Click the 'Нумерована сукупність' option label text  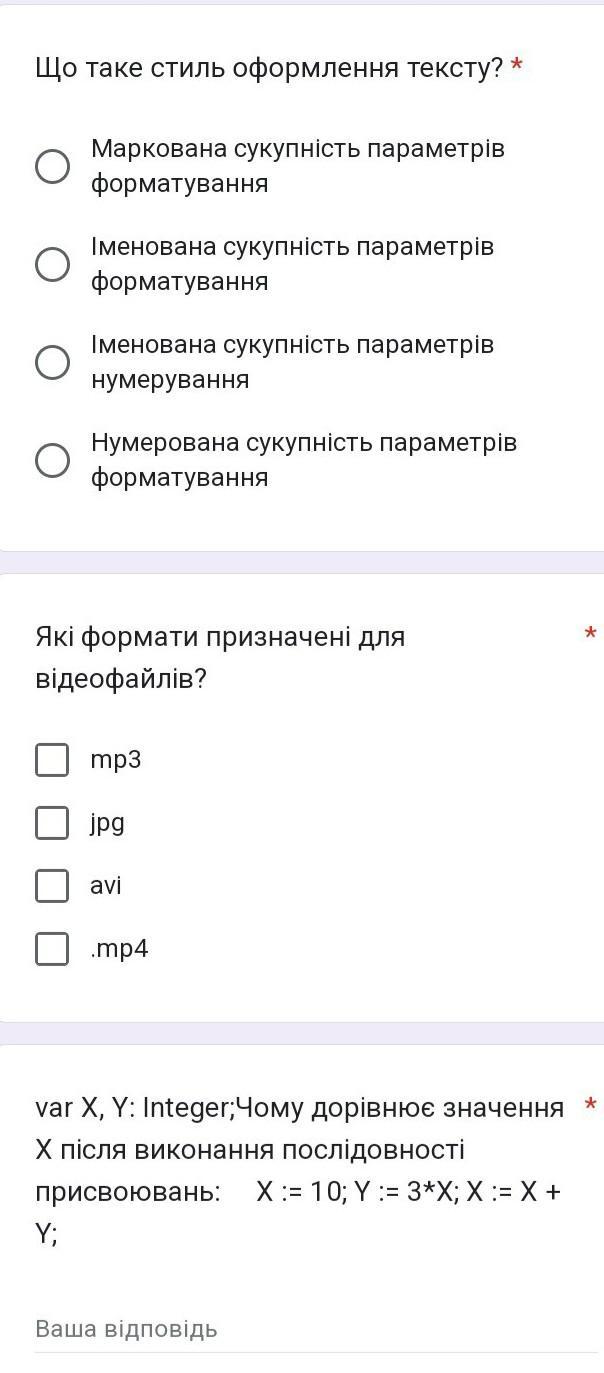[303, 460]
